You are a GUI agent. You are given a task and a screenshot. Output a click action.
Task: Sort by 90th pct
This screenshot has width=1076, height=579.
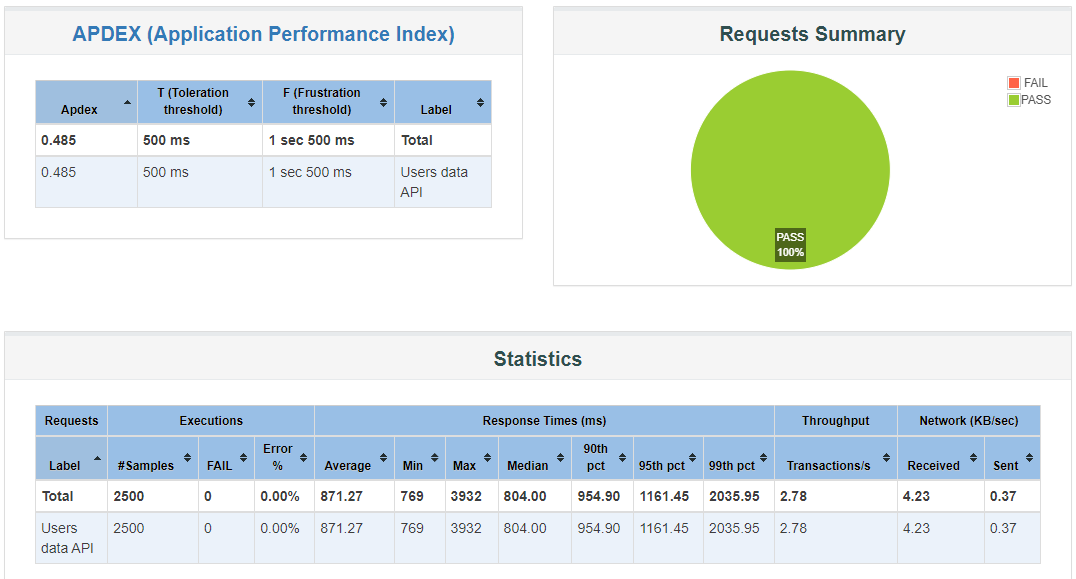coord(622,459)
